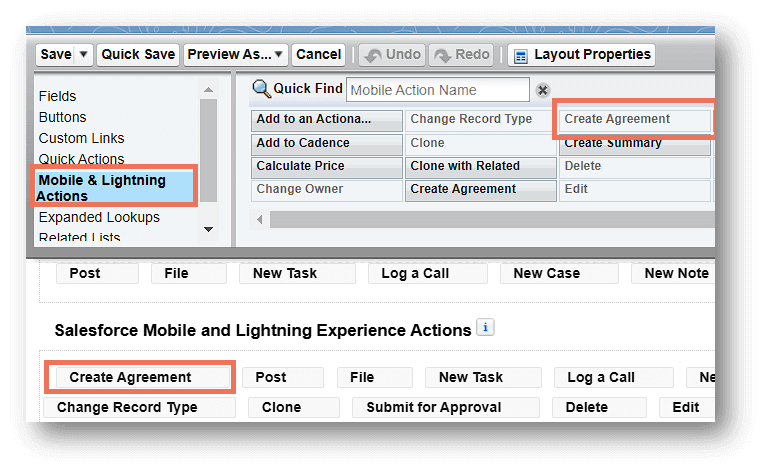Select the Related Lists category
The image size is (767, 474).
(x=79, y=238)
